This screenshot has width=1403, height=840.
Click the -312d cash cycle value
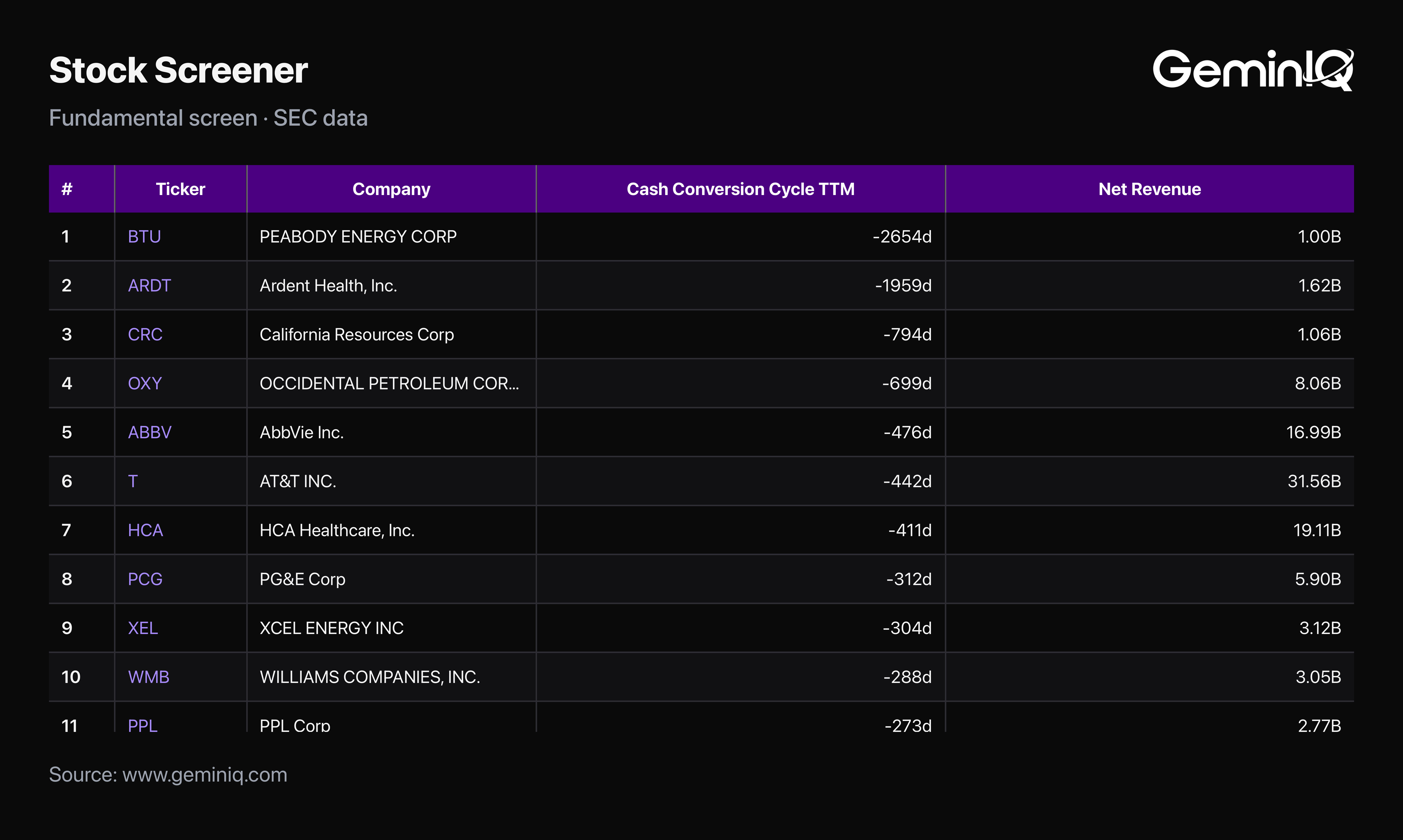pyautogui.click(x=909, y=579)
